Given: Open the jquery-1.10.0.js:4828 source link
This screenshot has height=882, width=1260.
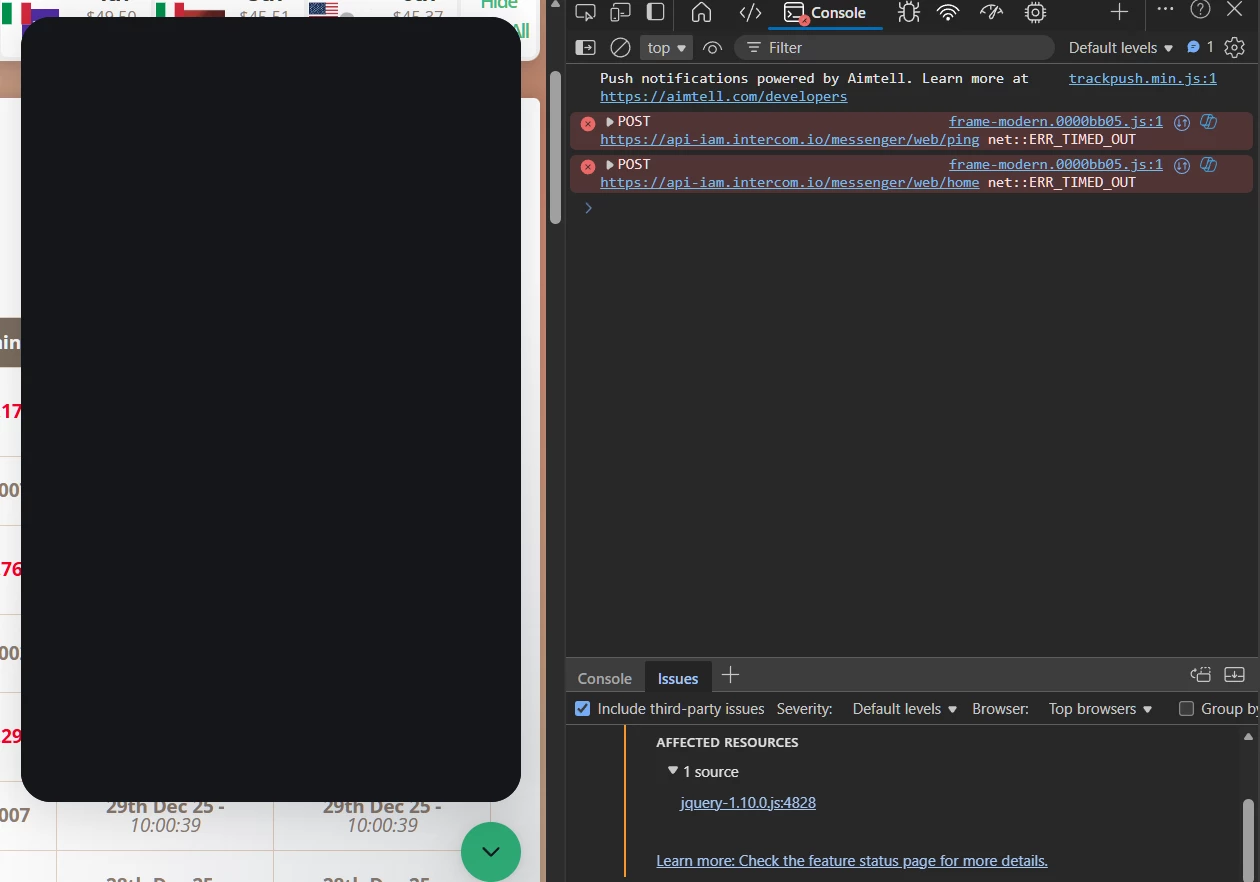Looking at the screenshot, I should [x=747, y=802].
